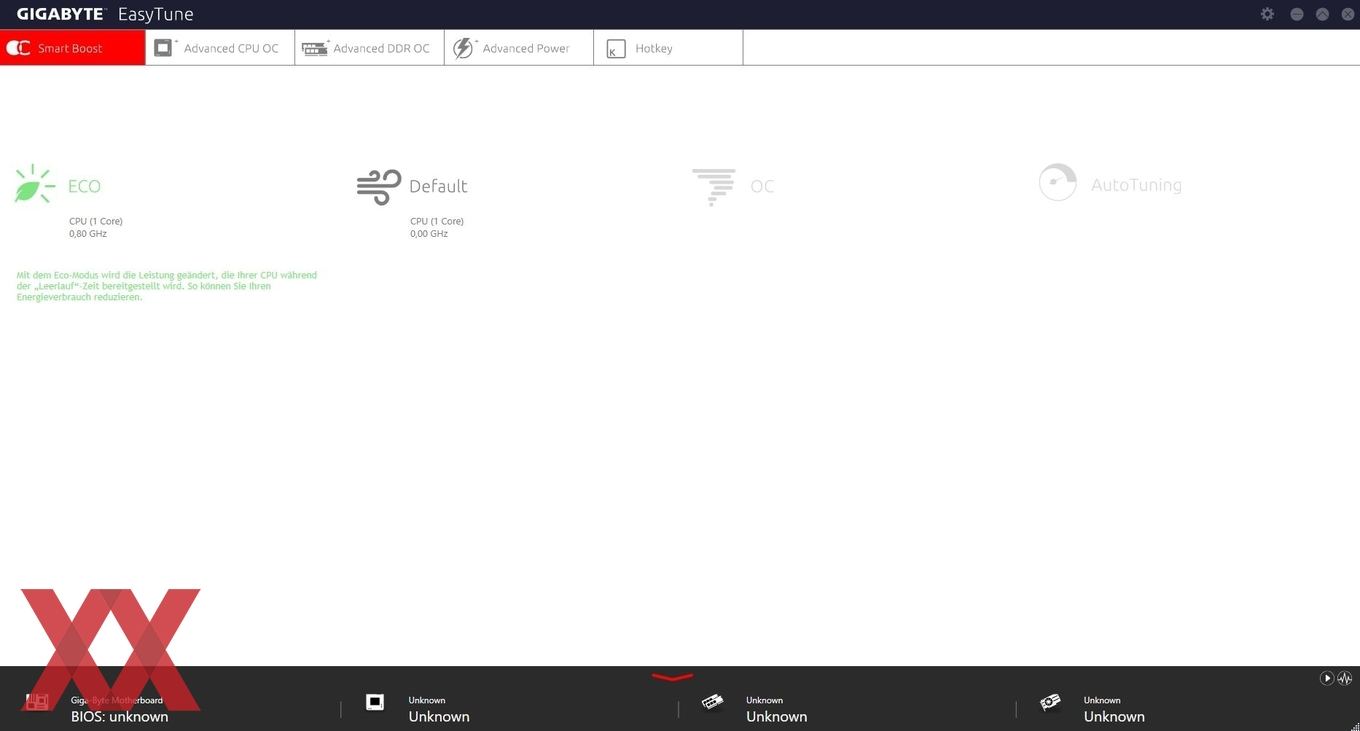The width and height of the screenshot is (1360, 731).
Task: Select the ECO leaf icon
Action: [34, 185]
